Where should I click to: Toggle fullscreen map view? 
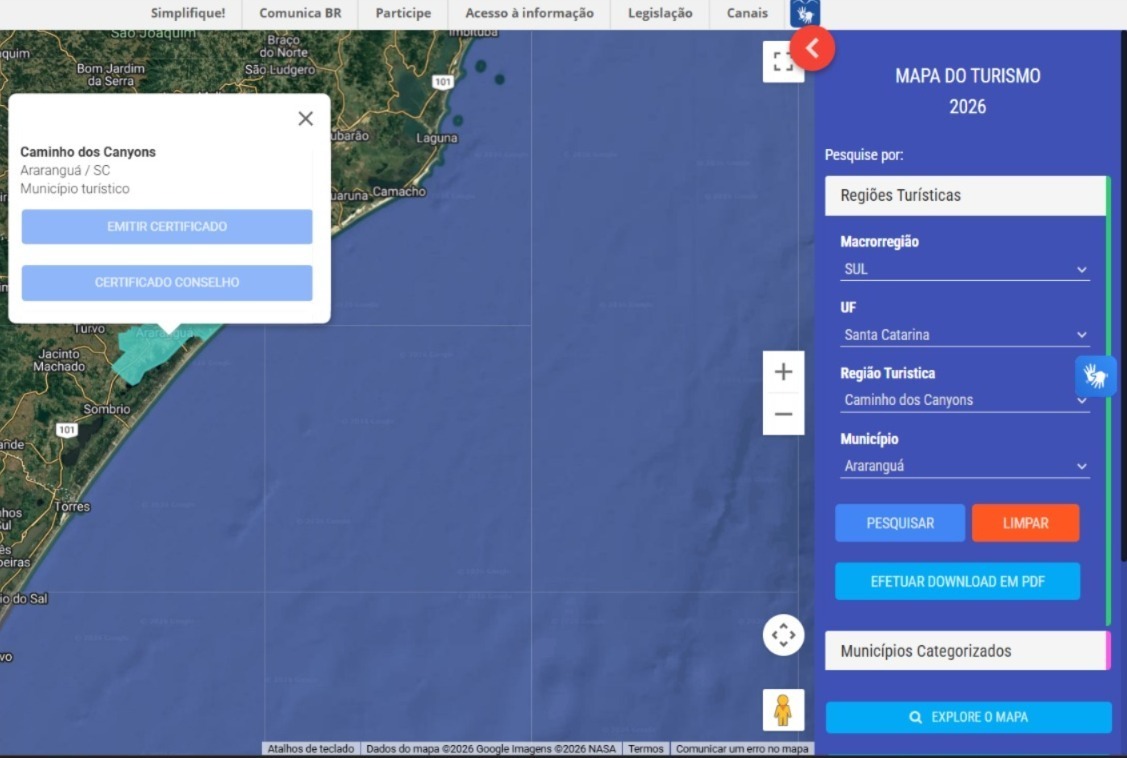pyautogui.click(x=782, y=61)
